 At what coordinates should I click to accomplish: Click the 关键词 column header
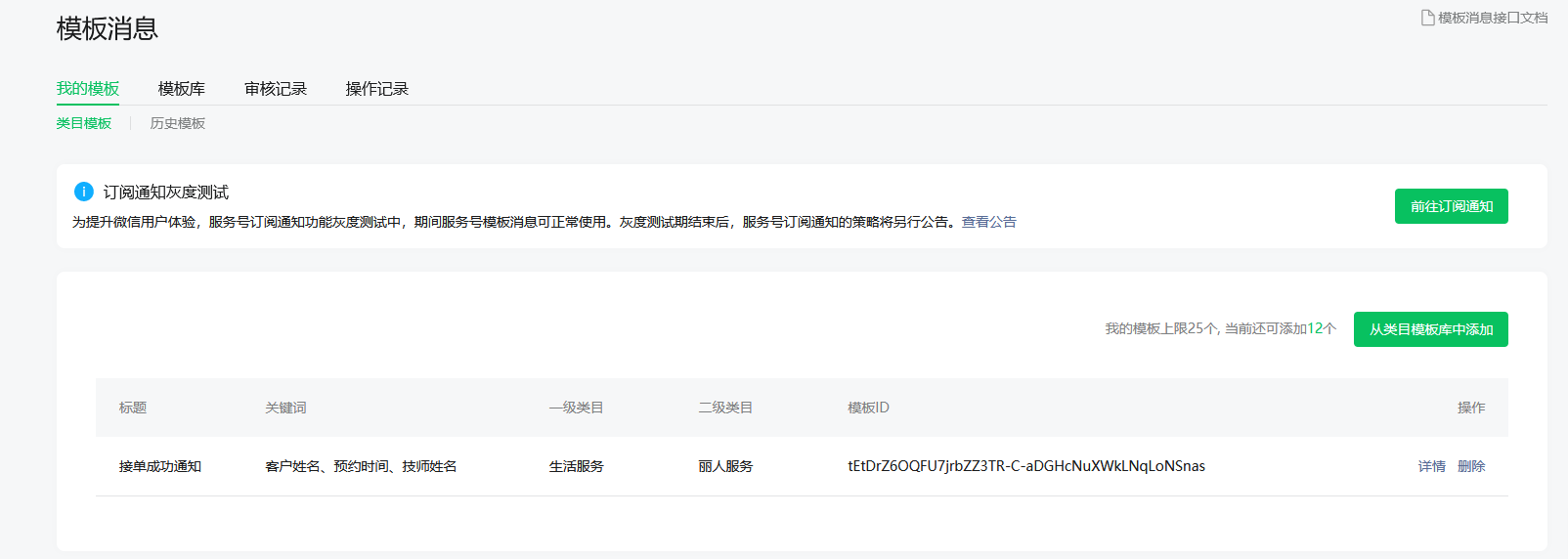[285, 408]
